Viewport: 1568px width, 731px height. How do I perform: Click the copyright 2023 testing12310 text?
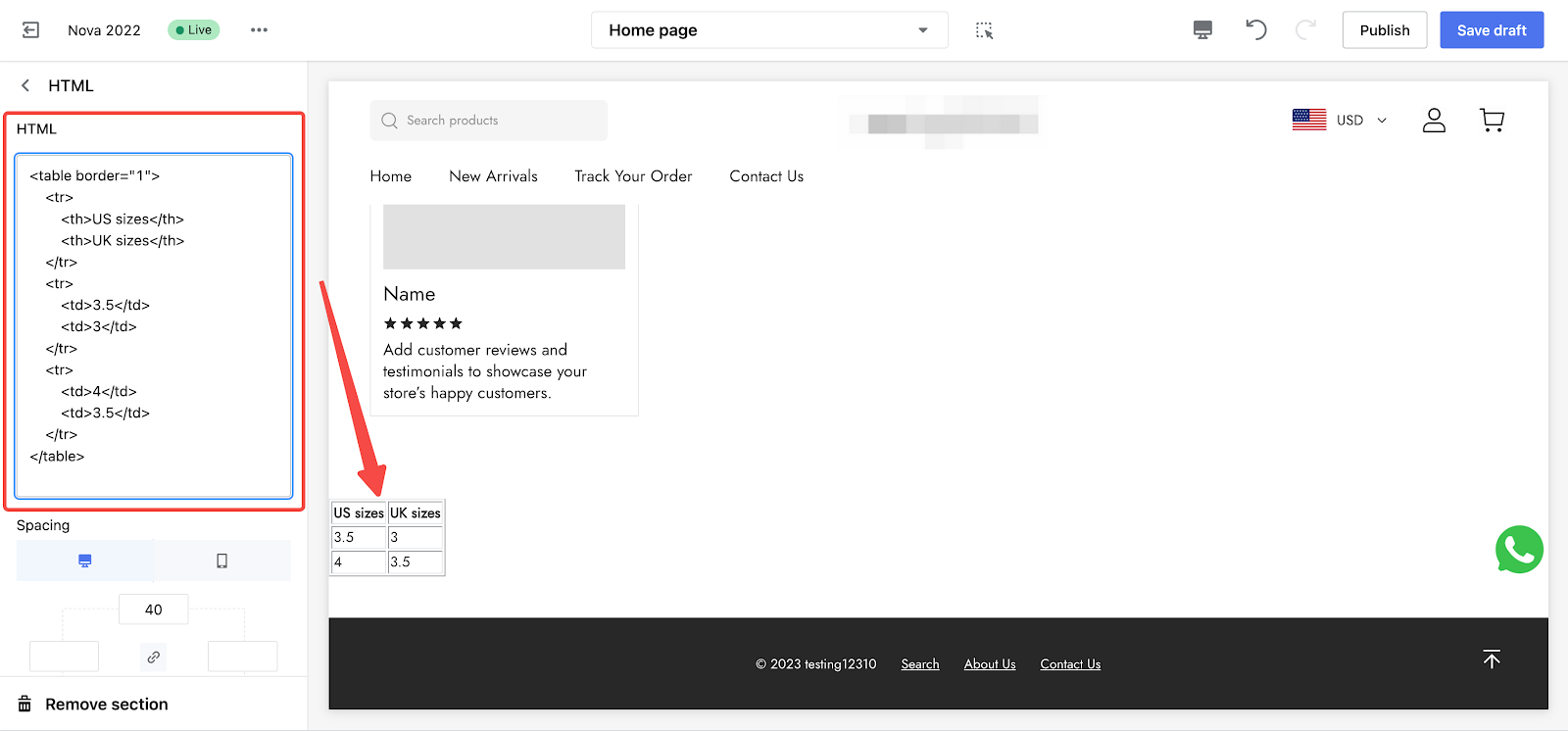coord(816,664)
